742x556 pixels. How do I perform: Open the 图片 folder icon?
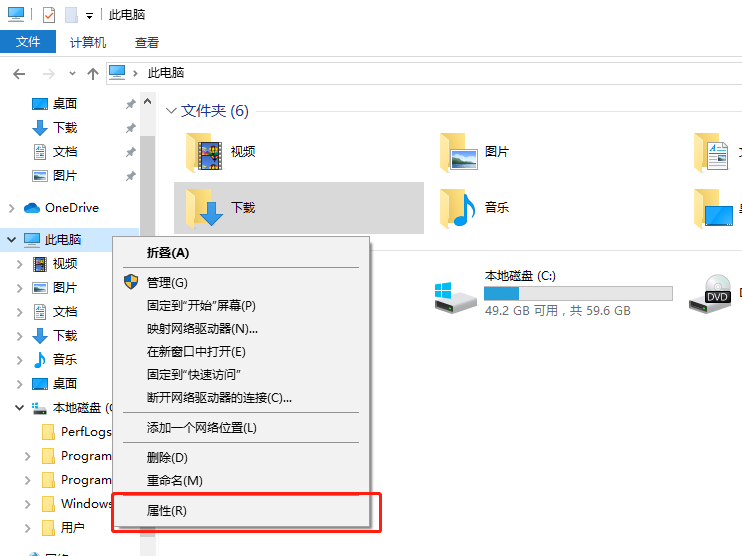[460, 153]
